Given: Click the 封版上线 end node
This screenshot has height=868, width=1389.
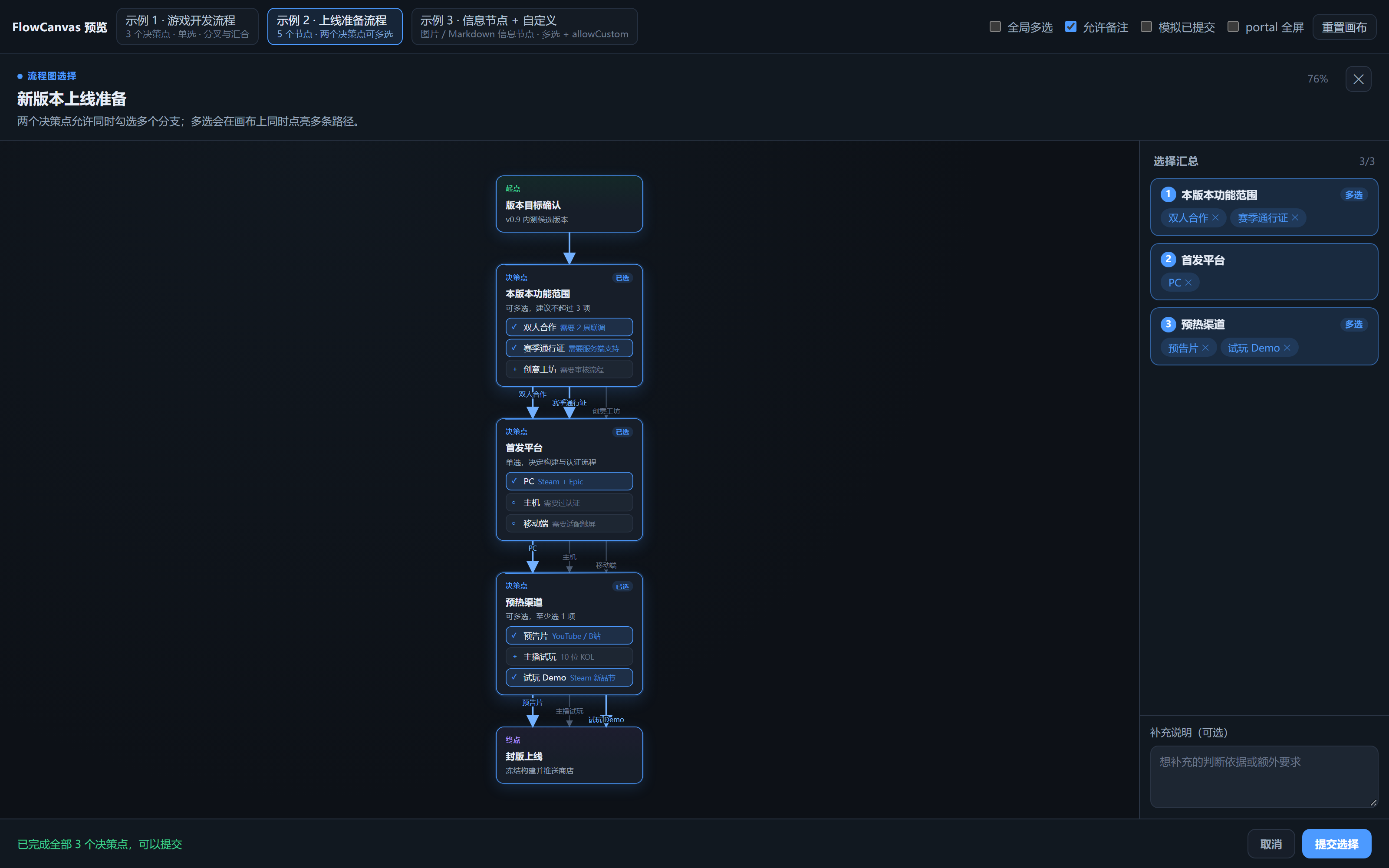Looking at the screenshot, I should pos(569,755).
